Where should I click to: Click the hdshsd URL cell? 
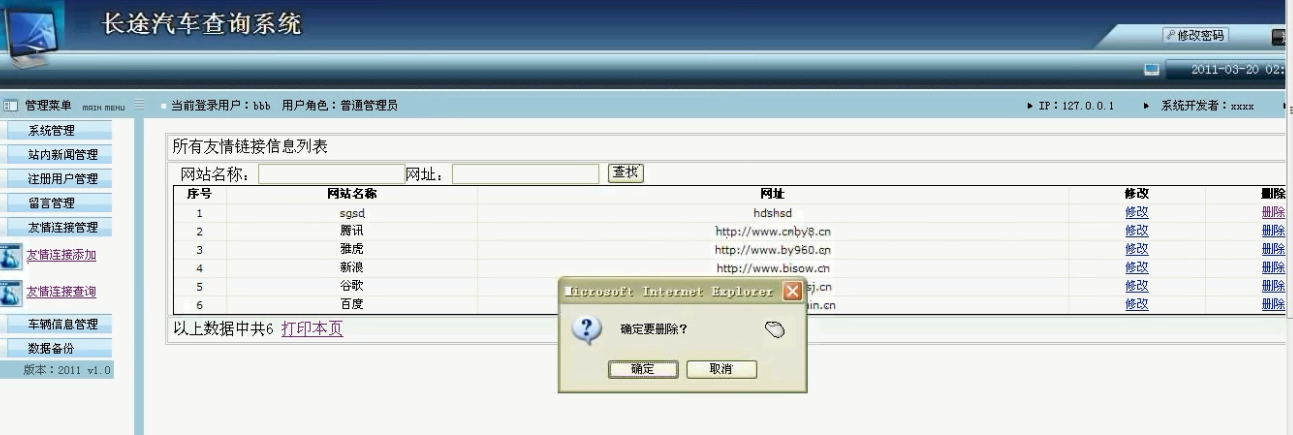pyautogui.click(x=773, y=212)
